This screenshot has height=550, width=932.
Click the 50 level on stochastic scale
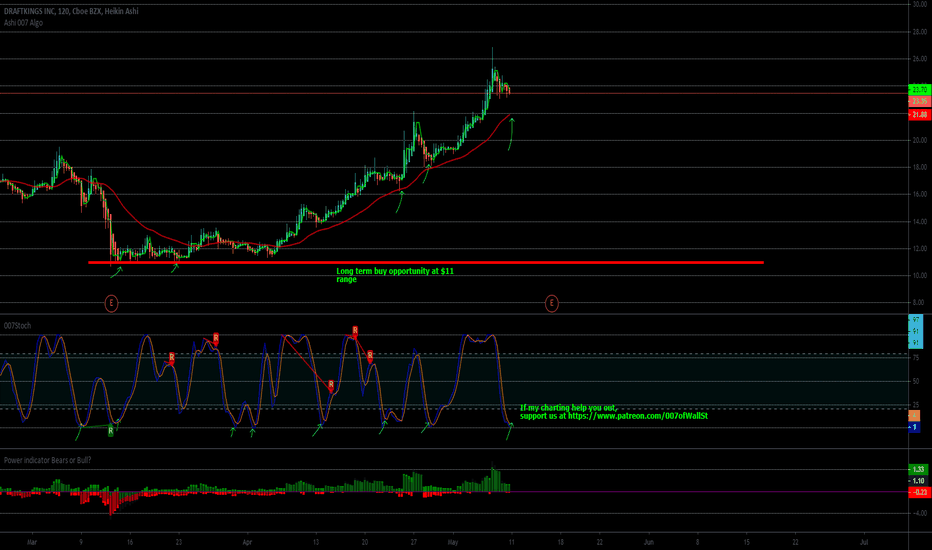tap(915, 381)
